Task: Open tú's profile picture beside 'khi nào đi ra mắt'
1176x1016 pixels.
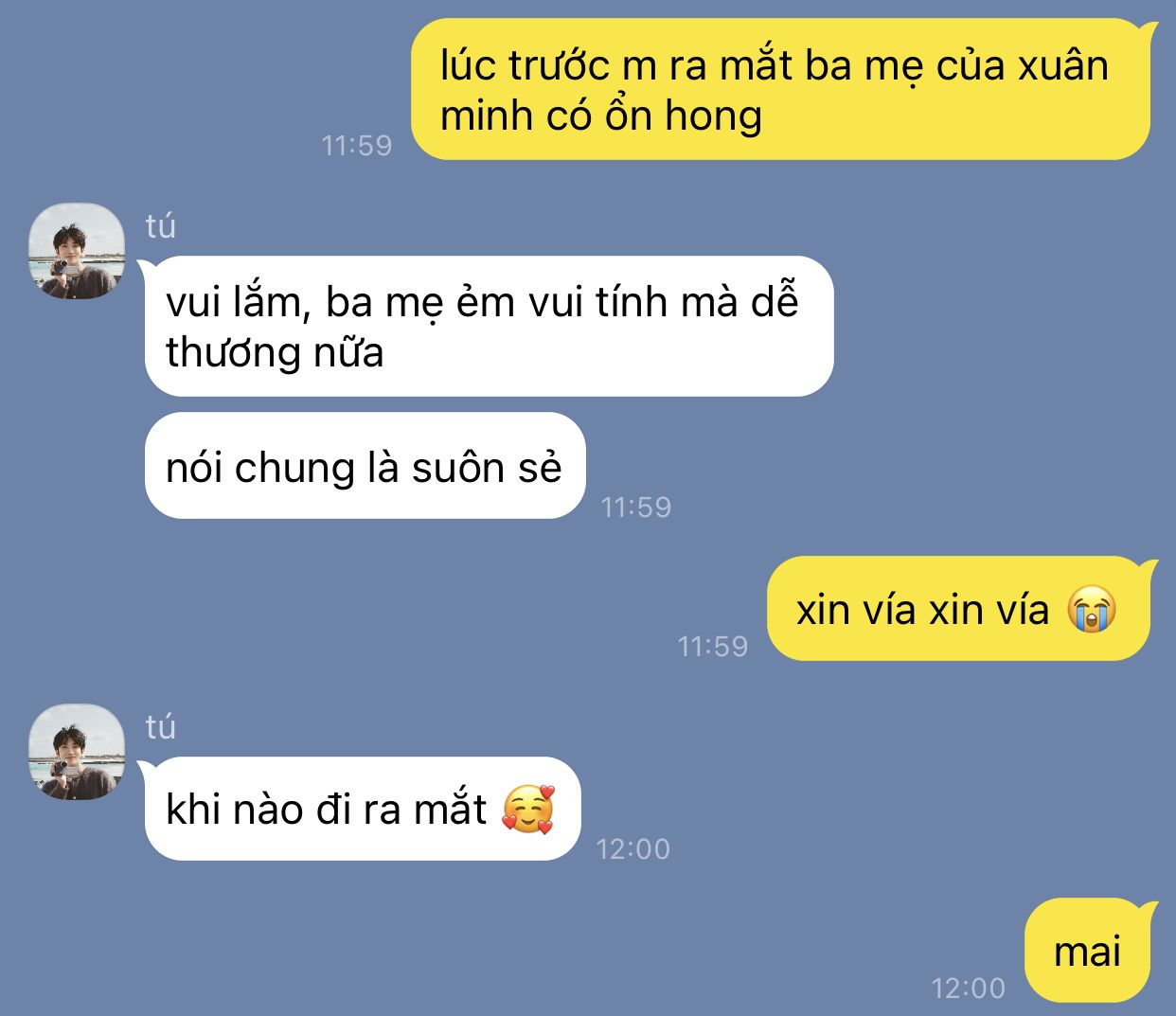Action: click(77, 752)
